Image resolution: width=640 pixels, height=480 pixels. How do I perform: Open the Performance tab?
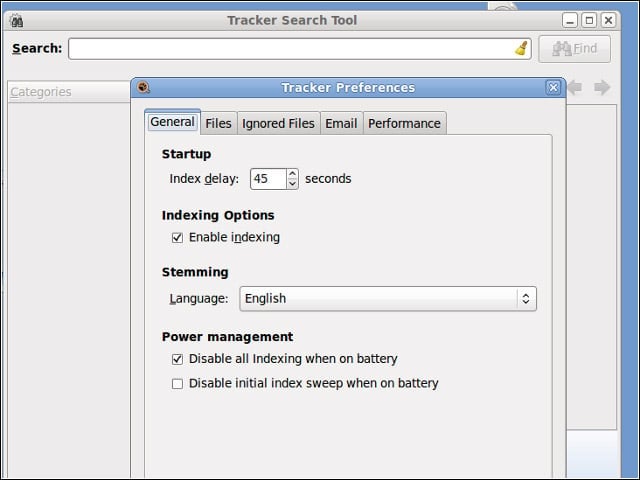pyautogui.click(x=404, y=123)
